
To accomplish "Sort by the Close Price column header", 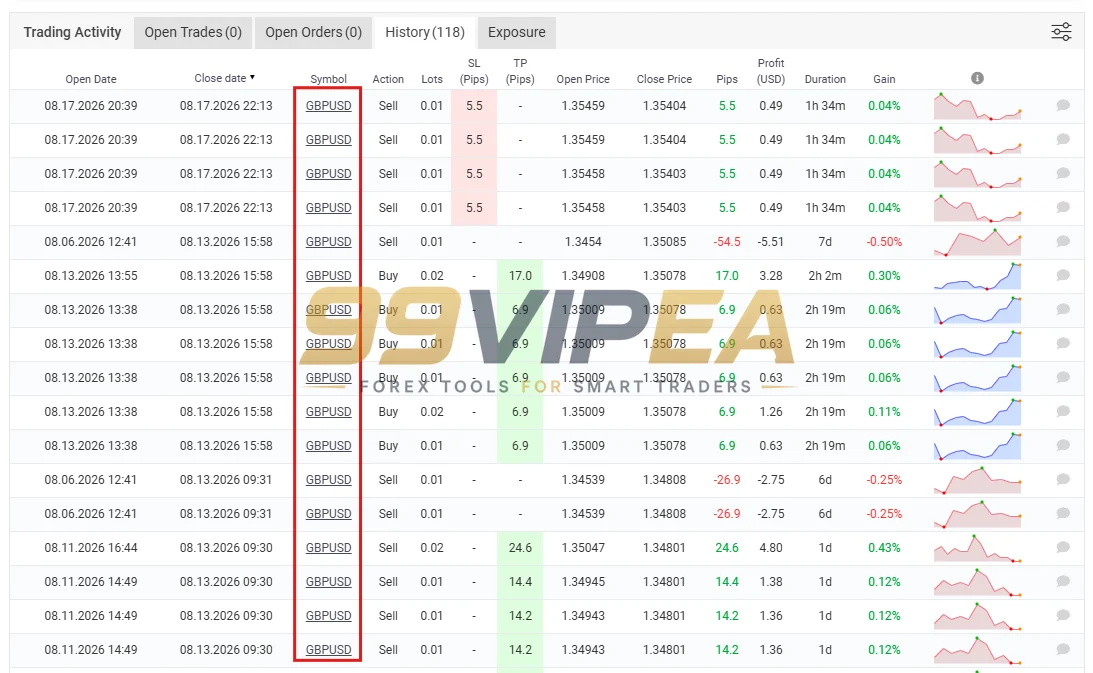I will tap(664, 79).
